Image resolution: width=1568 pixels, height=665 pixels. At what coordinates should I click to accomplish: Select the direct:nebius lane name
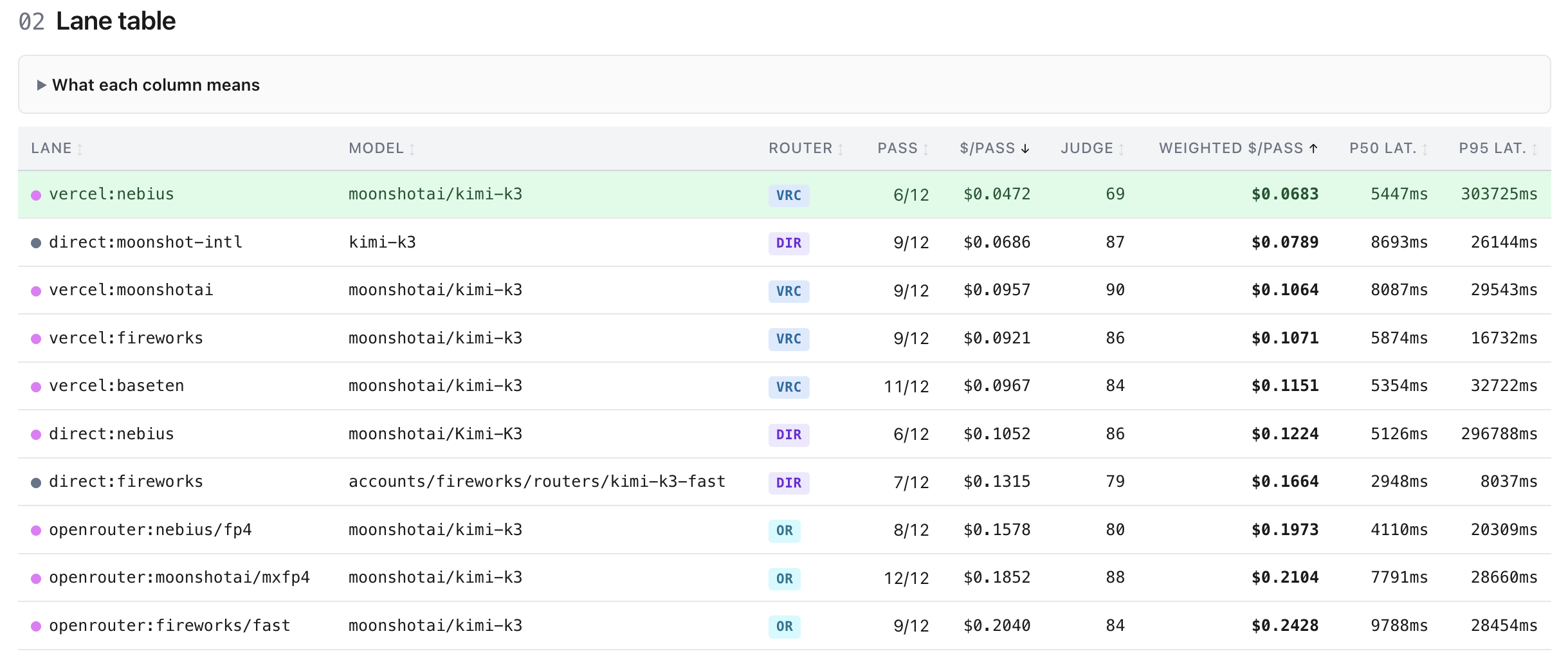(111, 434)
